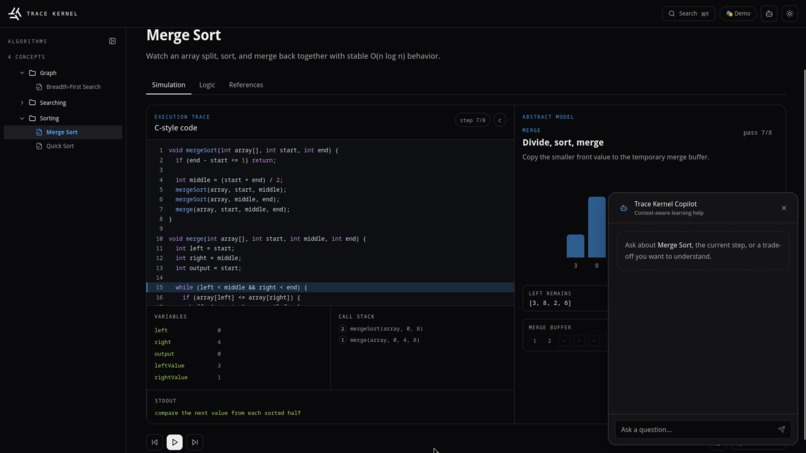Switch to the Logic tab
This screenshot has width=806, height=453.
click(x=207, y=85)
